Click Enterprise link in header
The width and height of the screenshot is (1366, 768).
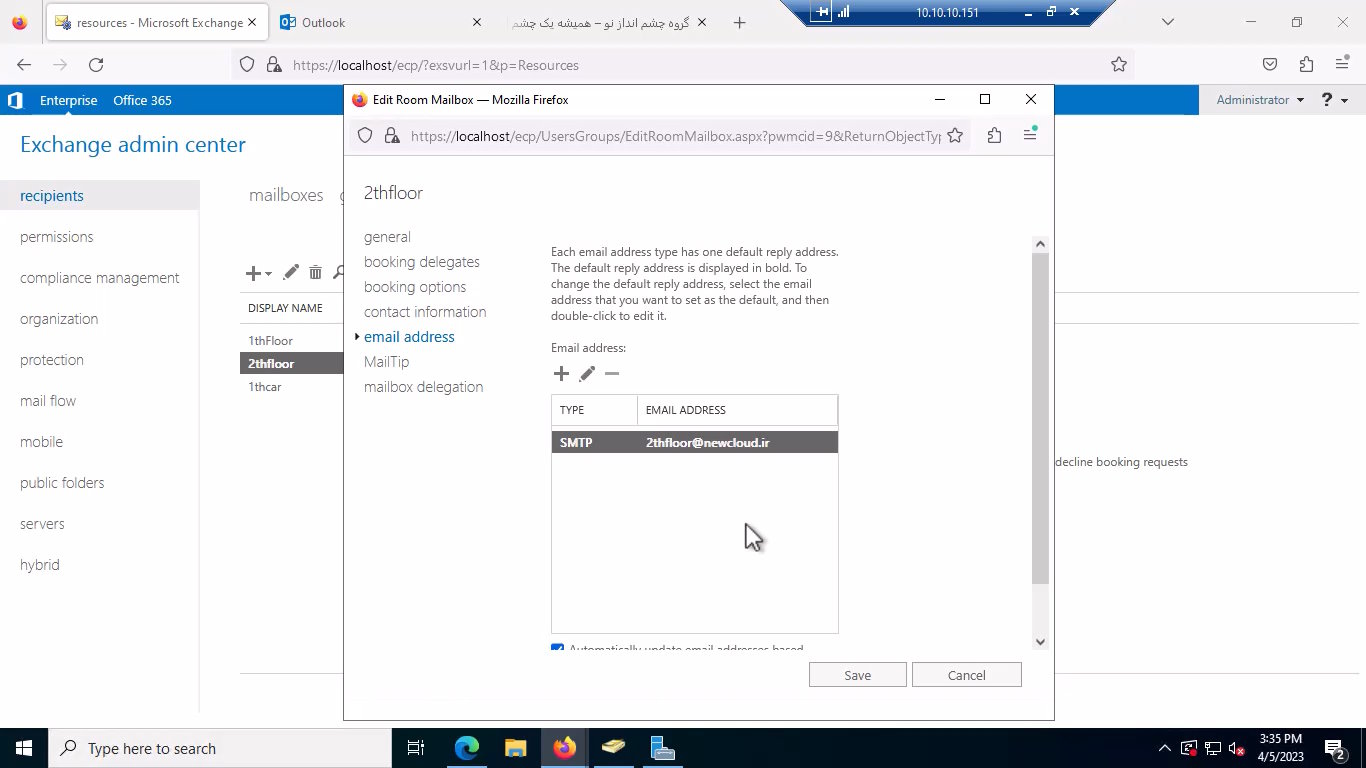click(x=68, y=100)
